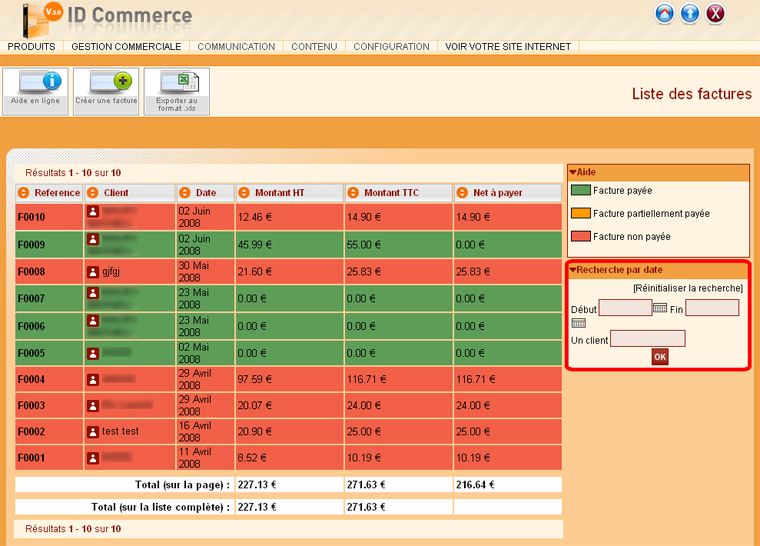Click VOIR VOTRE SITE INTERNET menu item
This screenshot has width=760, height=546.
[508, 47]
